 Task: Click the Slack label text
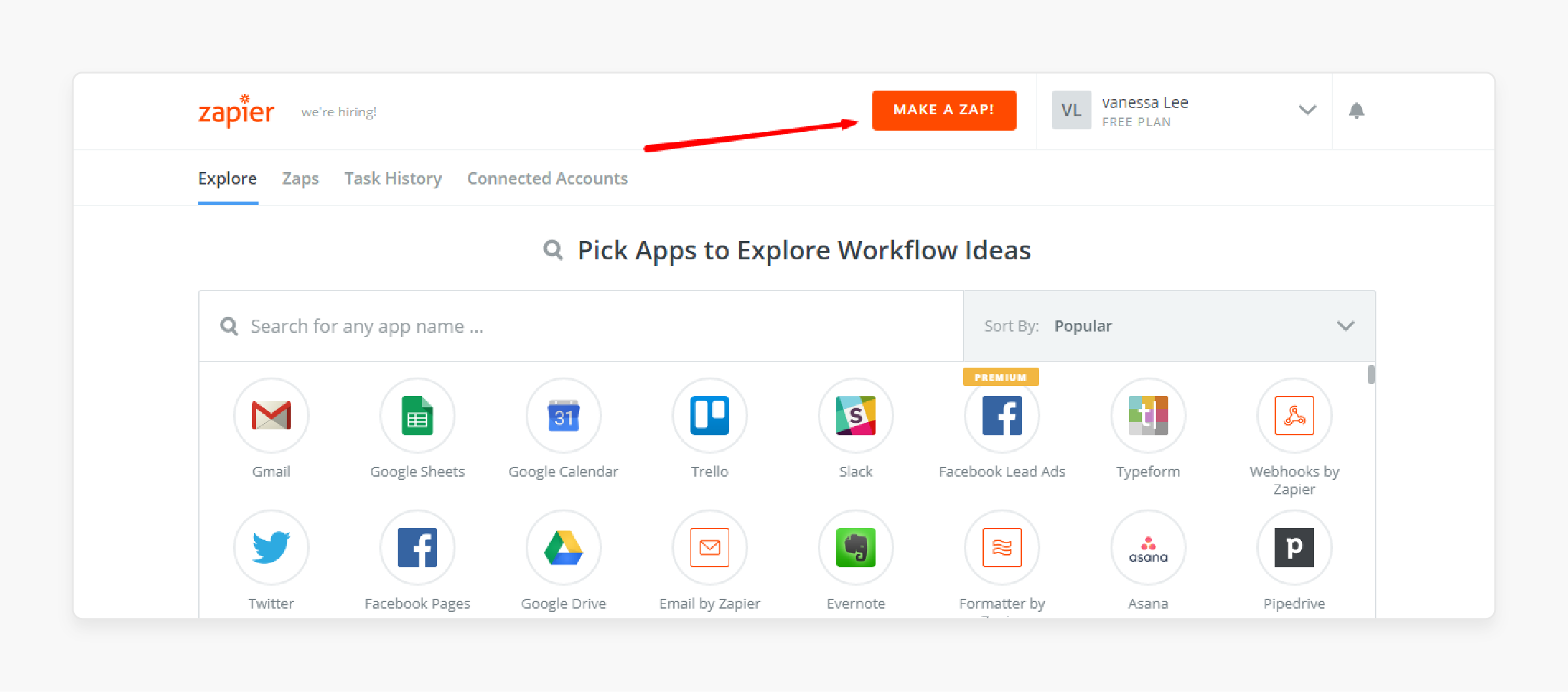coord(856,471)
